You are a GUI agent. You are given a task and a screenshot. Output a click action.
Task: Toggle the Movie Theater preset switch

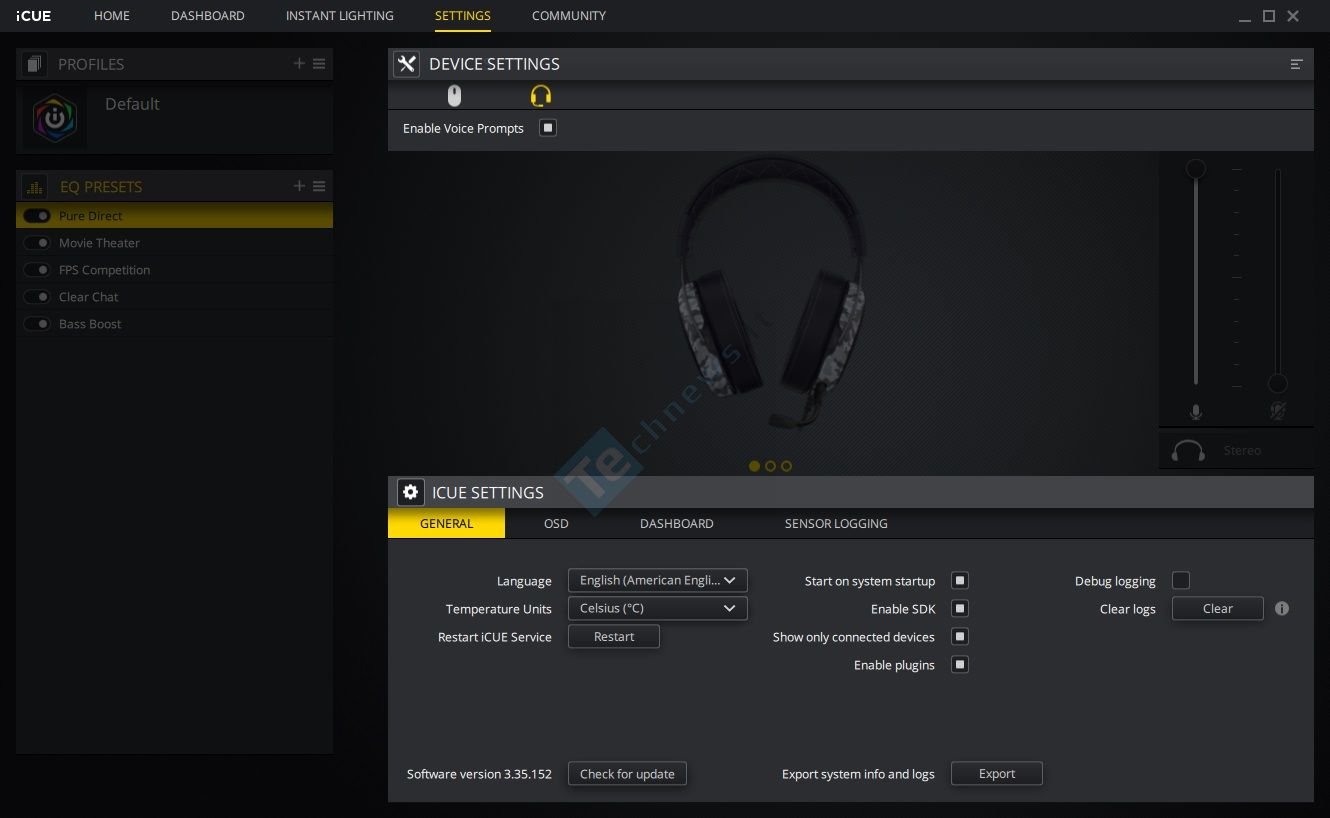point(37,243)
